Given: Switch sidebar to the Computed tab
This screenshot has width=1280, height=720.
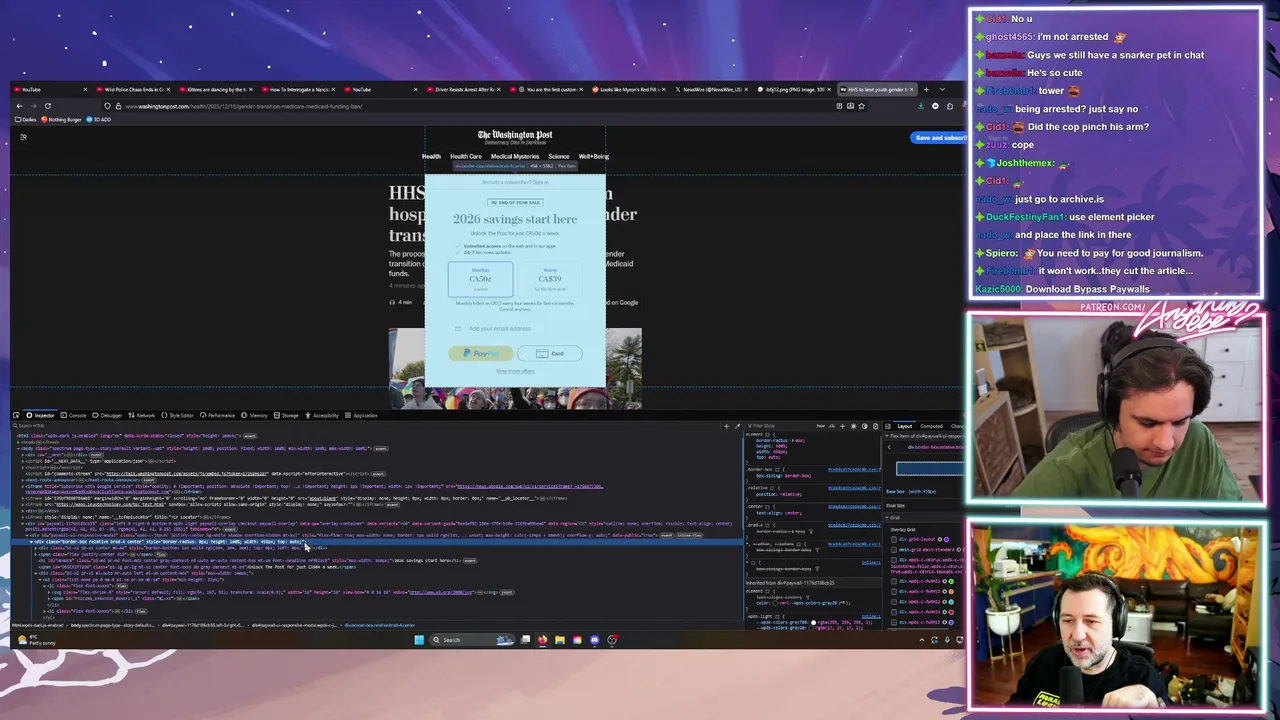Looking at the screenshot, I should click(x=931, y=426).
